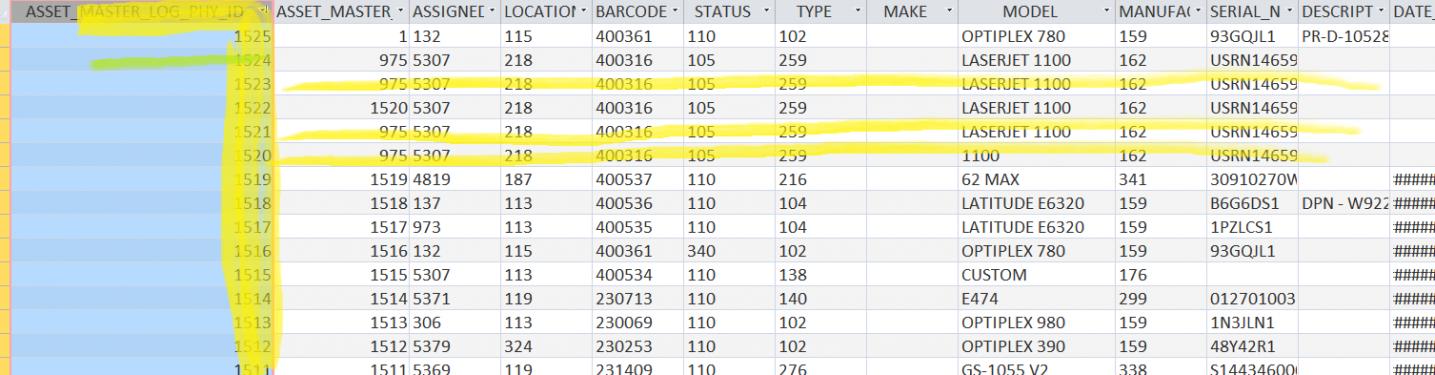1435x375 pixels.
Task: Click model cell OPTIPLEX 390
Action: point(1036,346)
